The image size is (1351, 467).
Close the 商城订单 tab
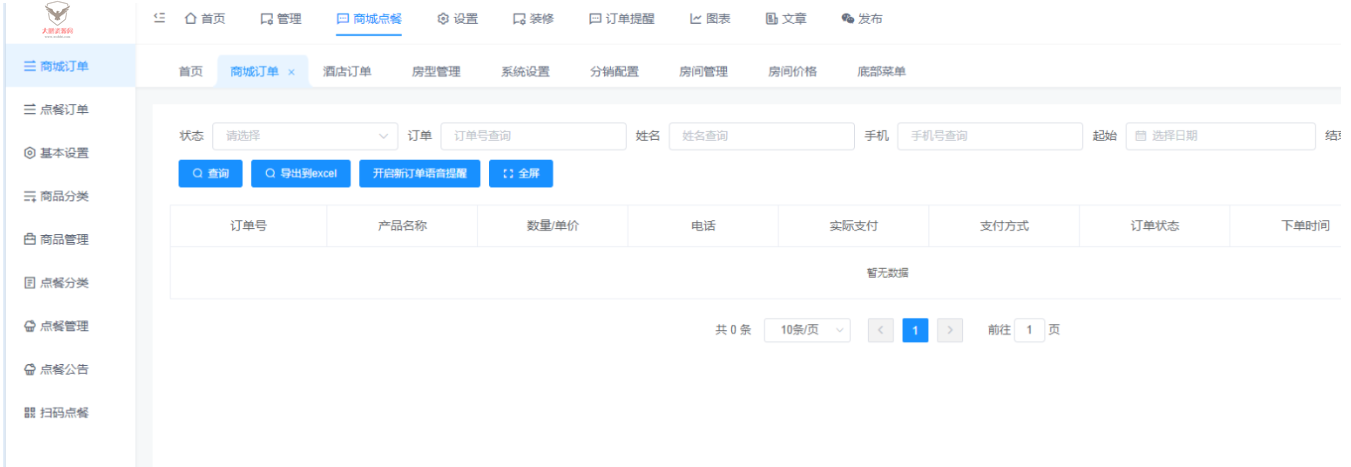click(291, 72)
